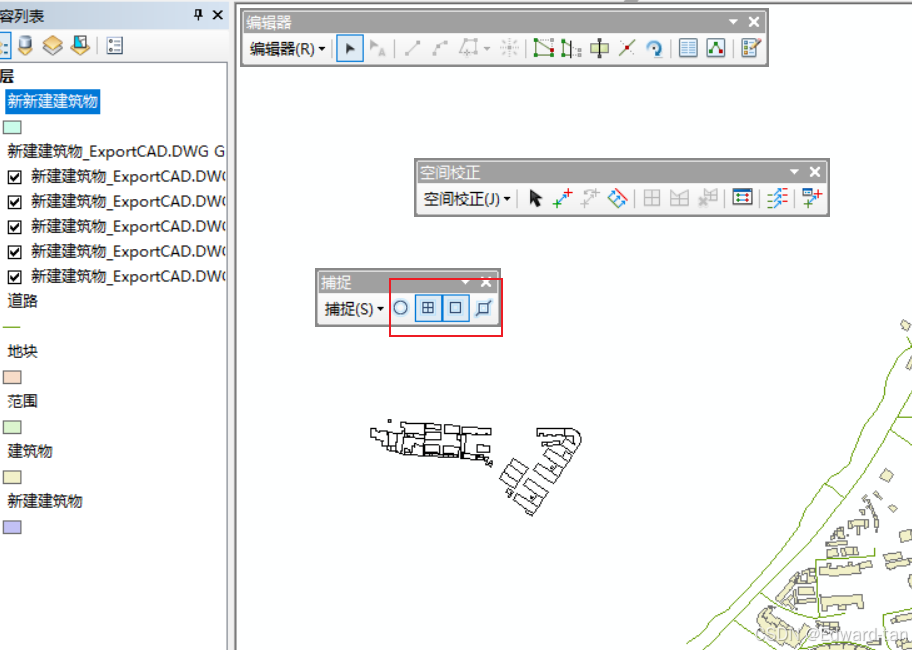Open table of contents options button
Viewport: 912px width, 650px height.
[115, 45]
